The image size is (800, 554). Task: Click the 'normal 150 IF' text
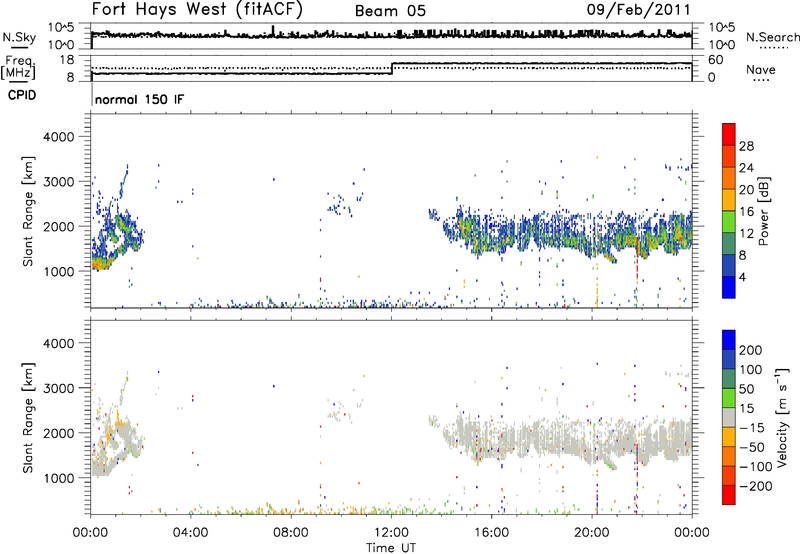[139, 99]
